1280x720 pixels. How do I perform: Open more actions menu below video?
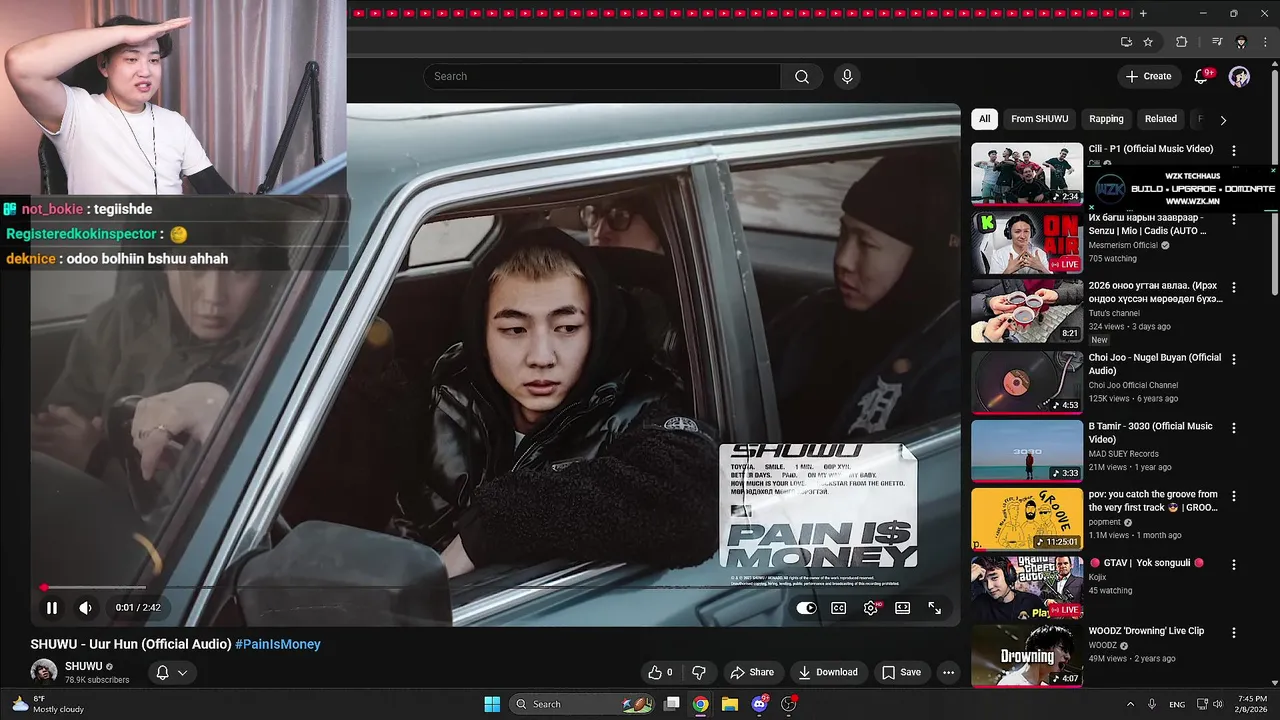(948, 672)
